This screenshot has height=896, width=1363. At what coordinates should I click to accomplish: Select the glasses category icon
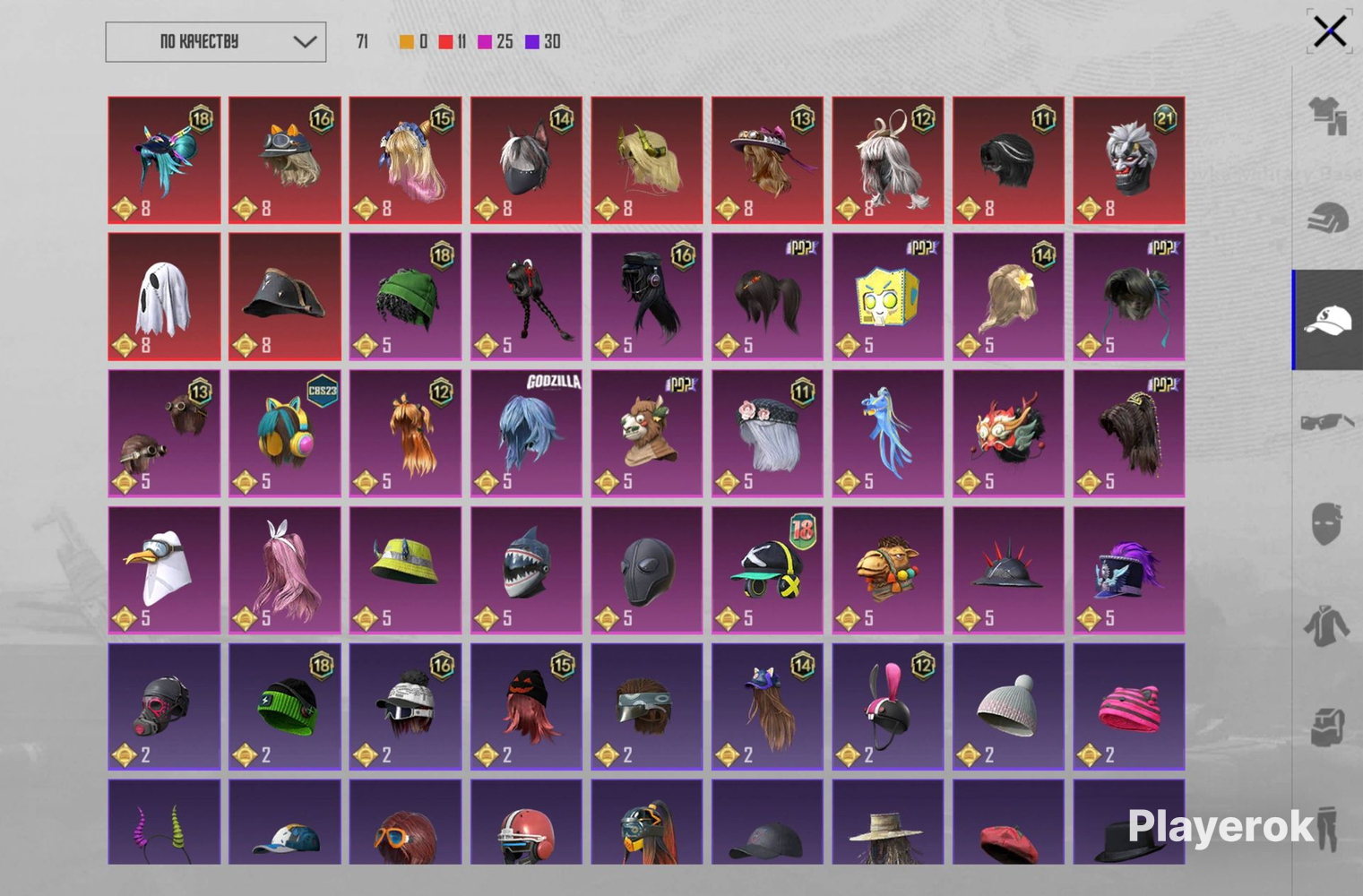(1328, 421)
